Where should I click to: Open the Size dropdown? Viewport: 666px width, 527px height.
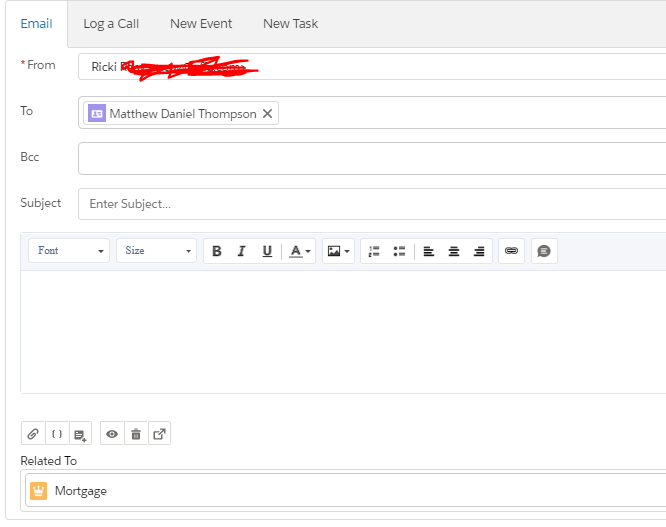tap(157, 251)
